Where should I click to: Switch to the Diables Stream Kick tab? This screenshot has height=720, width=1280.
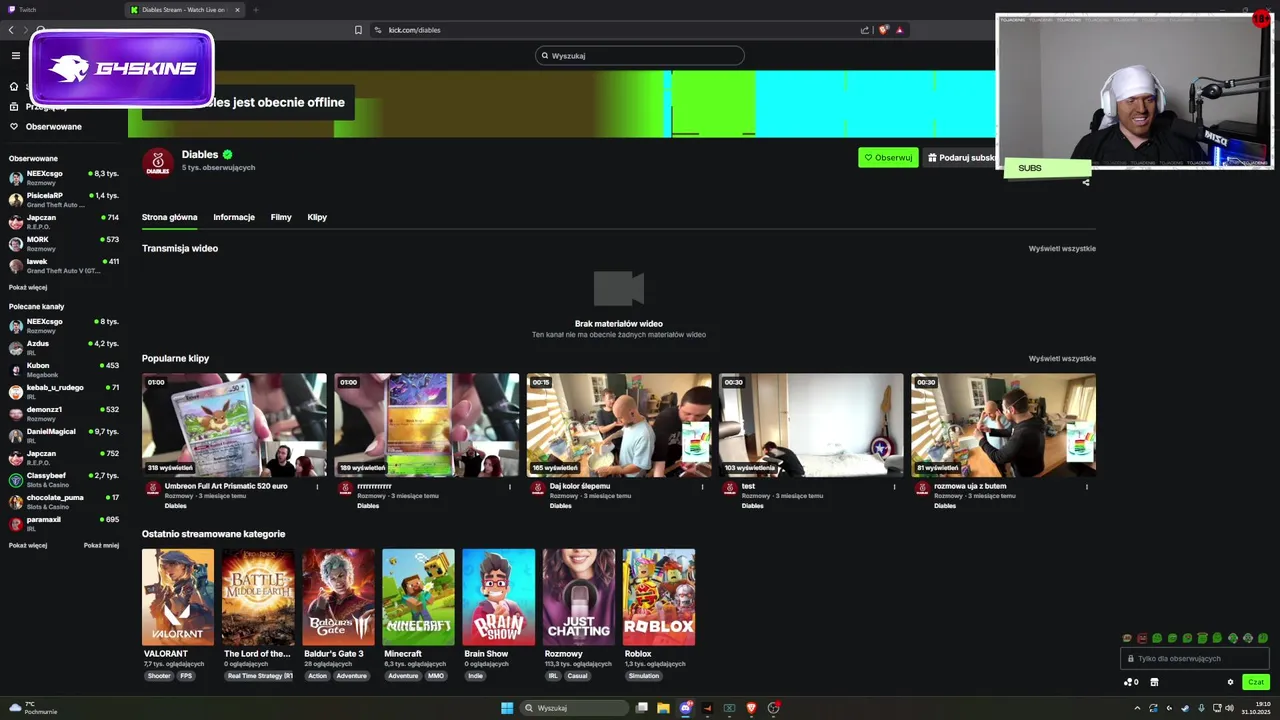pos(186,10)
